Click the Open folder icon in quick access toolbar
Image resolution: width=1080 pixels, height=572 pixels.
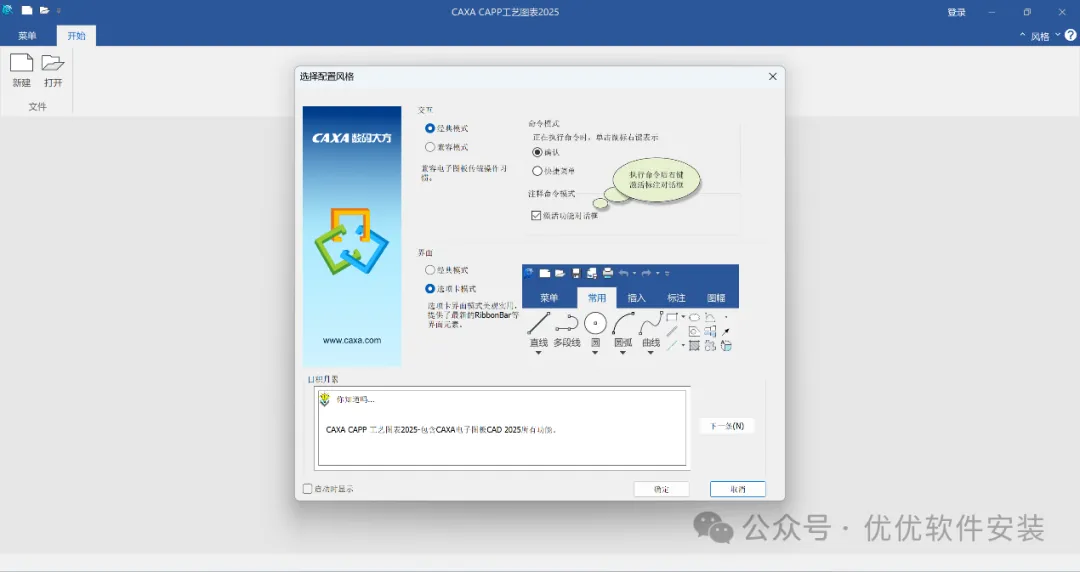pyautogui.click(x=44, y=10)
